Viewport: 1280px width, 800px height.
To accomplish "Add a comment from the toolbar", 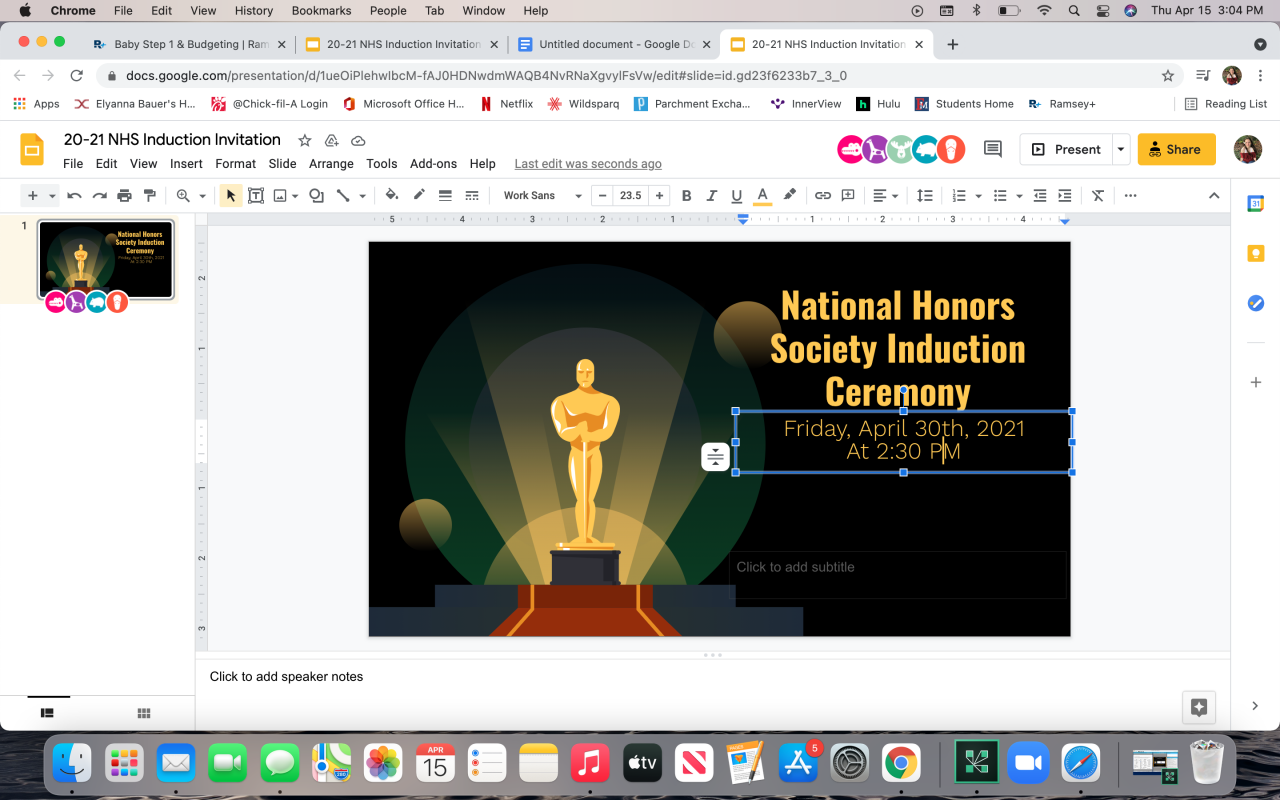I will pos(848,196).
